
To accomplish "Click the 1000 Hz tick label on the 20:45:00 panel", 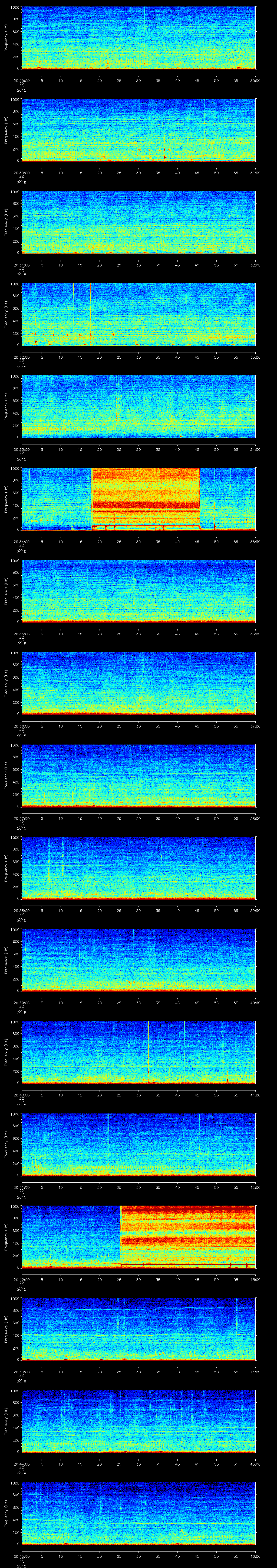I will 15,1483.
